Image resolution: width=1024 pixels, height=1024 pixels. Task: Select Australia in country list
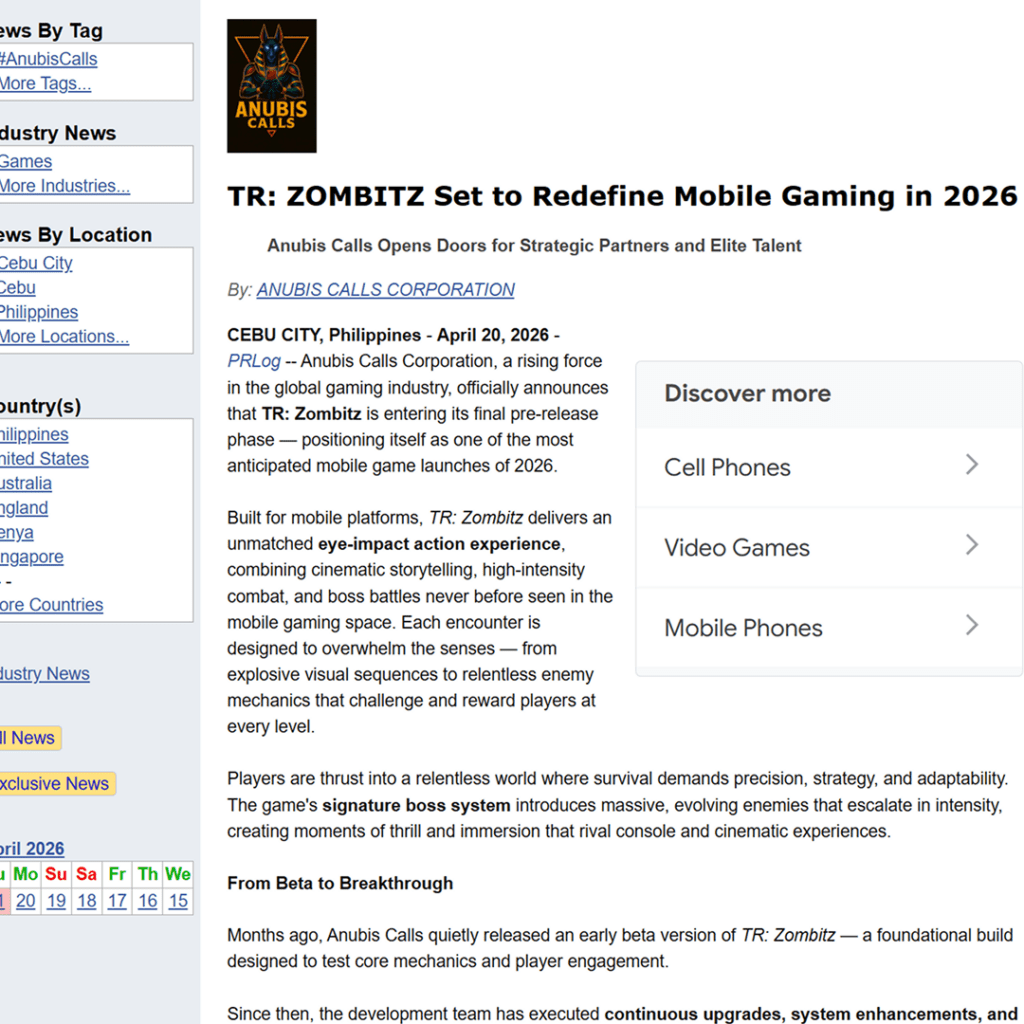click(x=26, y=483)
